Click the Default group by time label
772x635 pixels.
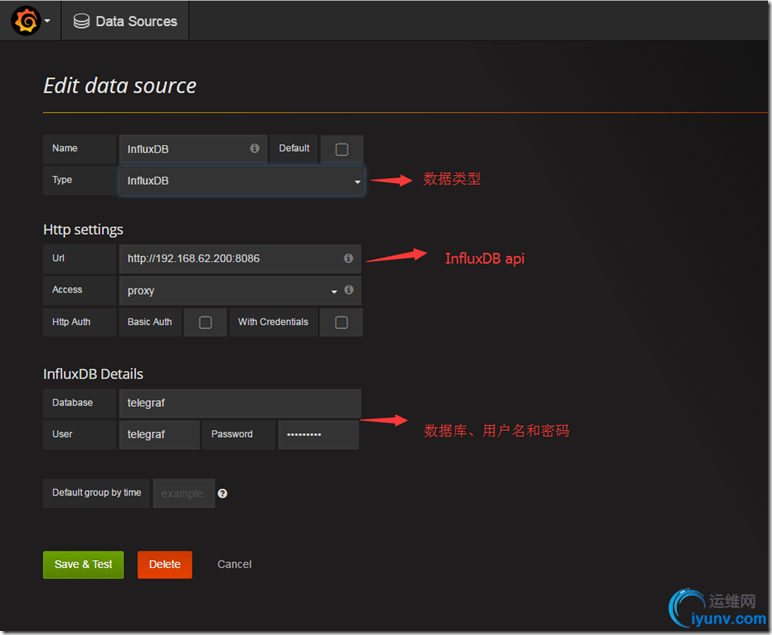[x=96, y=493]
